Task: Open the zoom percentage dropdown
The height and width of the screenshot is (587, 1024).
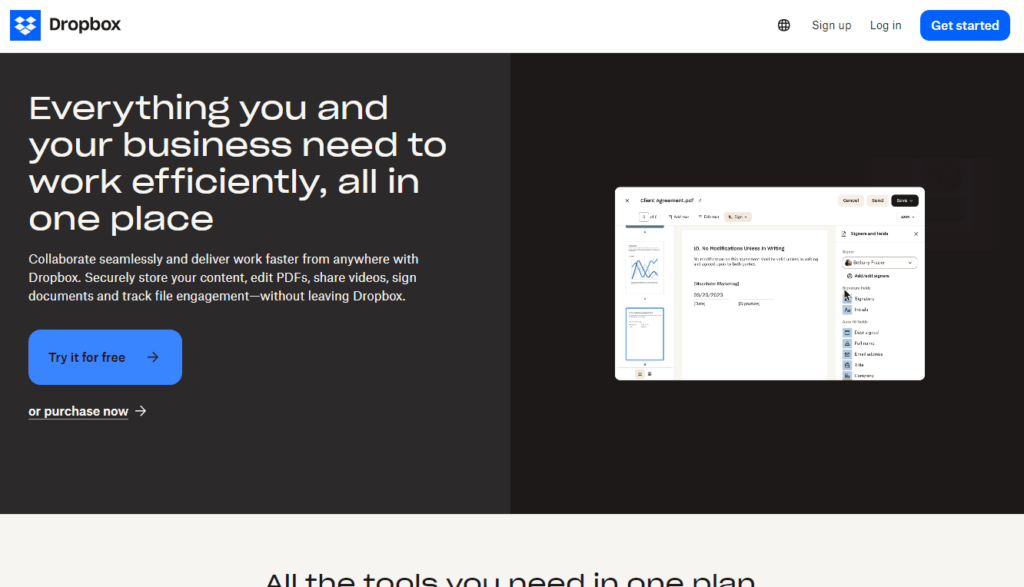Action: [907, 217]
